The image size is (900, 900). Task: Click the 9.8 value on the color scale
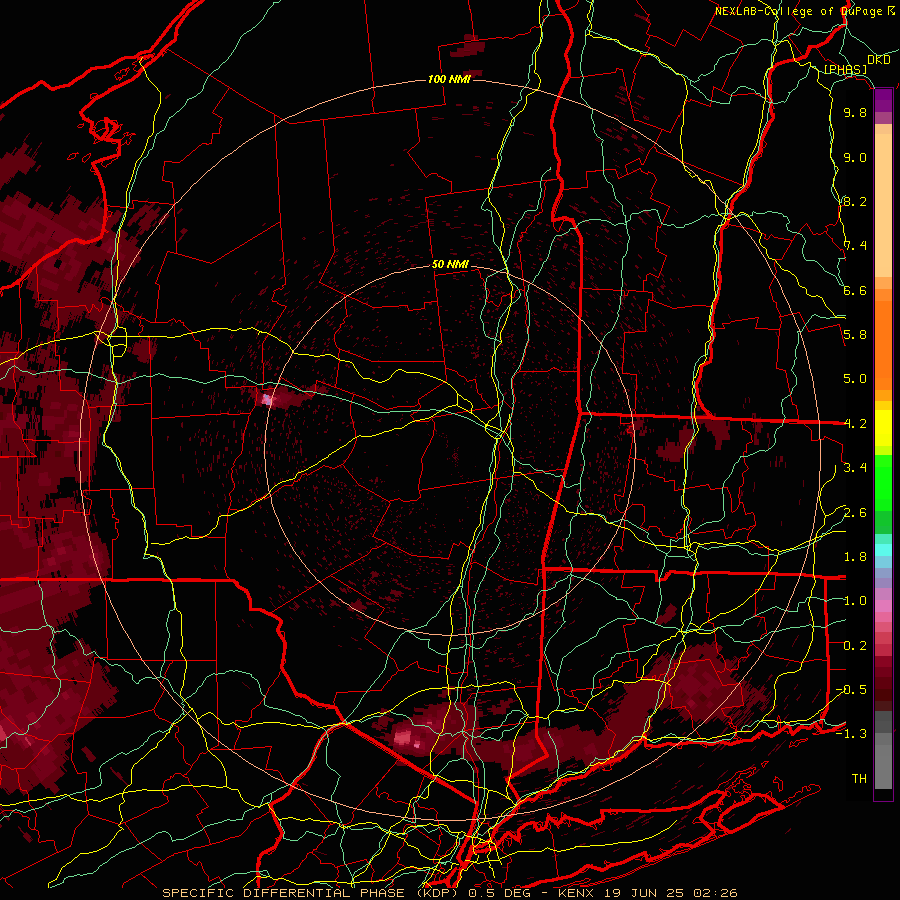click(855, 113)
